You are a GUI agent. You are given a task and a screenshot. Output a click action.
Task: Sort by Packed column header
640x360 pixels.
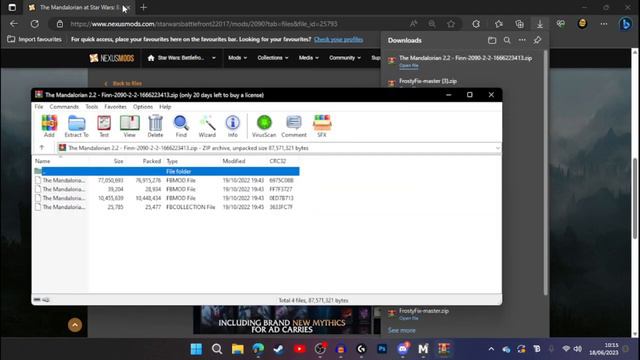coord(151,161)
